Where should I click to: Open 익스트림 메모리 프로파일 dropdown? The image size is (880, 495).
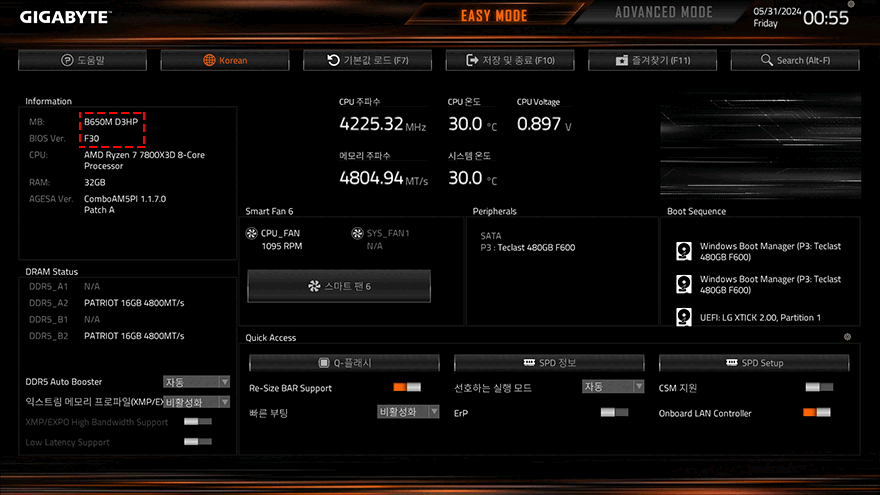196,402
